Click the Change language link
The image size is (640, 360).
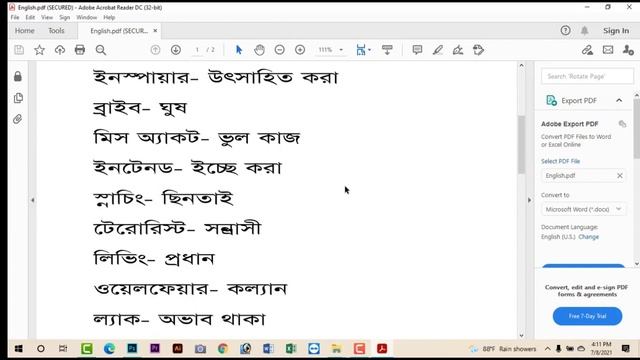coord(589,237)
